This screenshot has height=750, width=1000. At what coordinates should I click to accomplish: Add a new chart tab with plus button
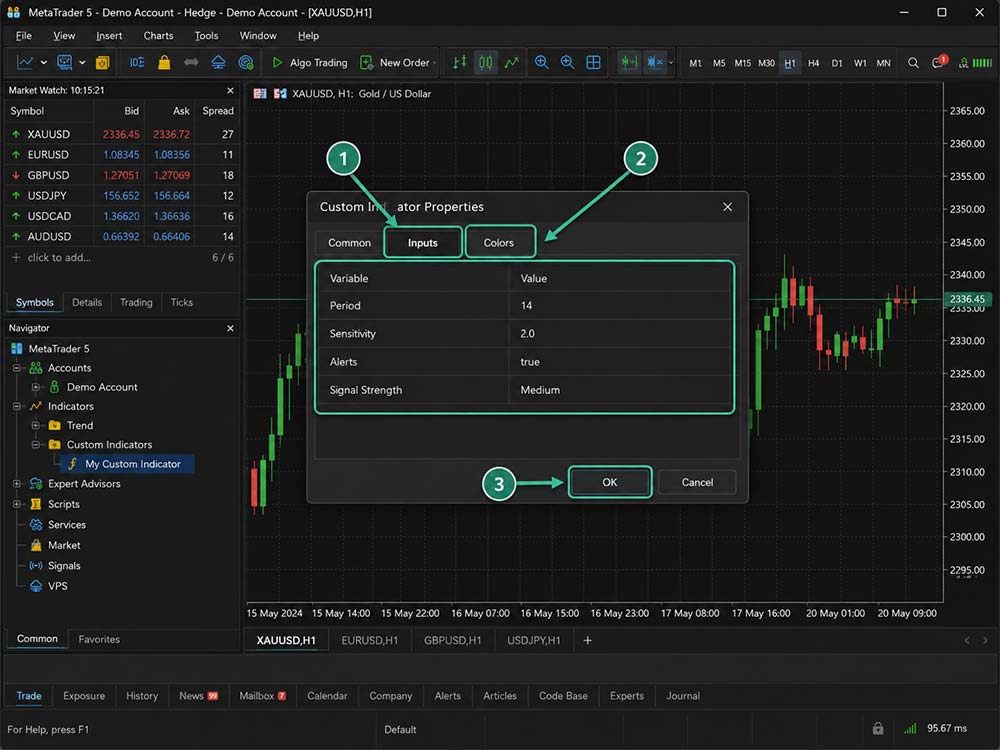click(587, 640)
